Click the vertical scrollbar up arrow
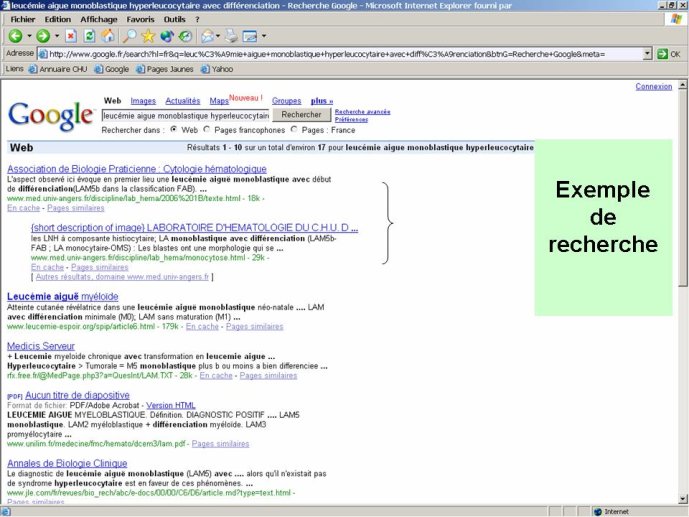Viewport: 689px width, 517px height. click(x=683, y=85)
